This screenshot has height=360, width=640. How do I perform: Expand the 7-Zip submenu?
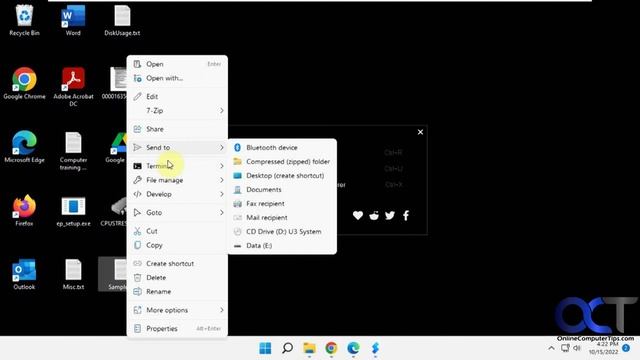tap(177, 111)
